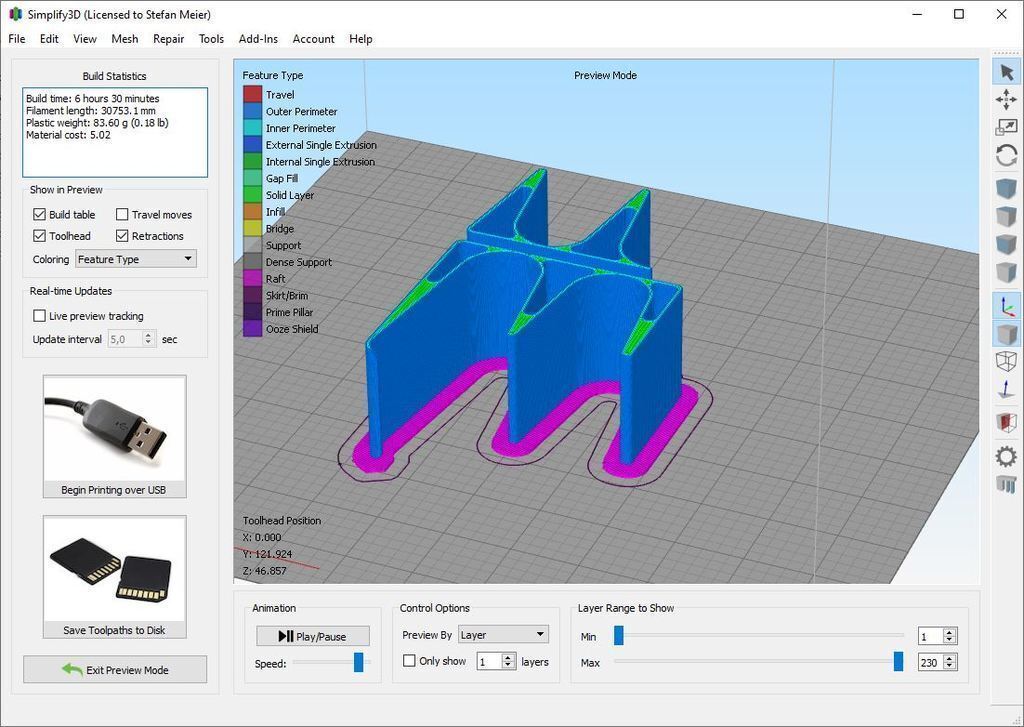
Task: Select the arrow pointer selection tool
Action: click(1006, 73)
